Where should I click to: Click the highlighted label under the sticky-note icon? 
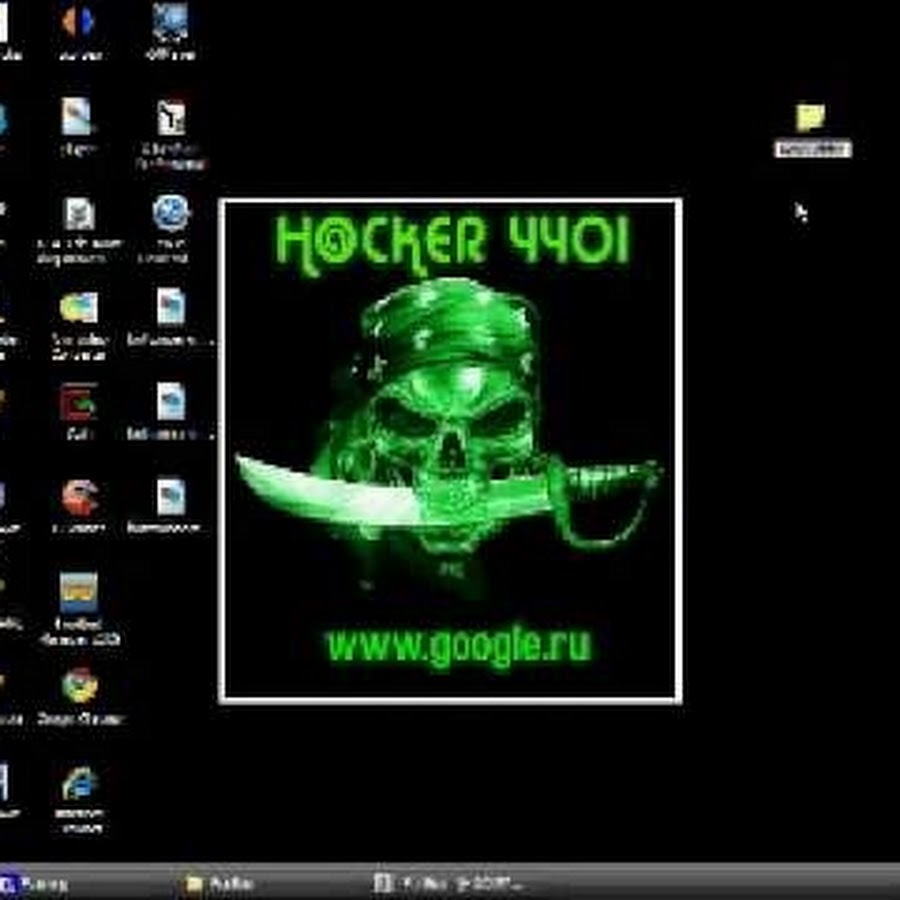[813, 150]
